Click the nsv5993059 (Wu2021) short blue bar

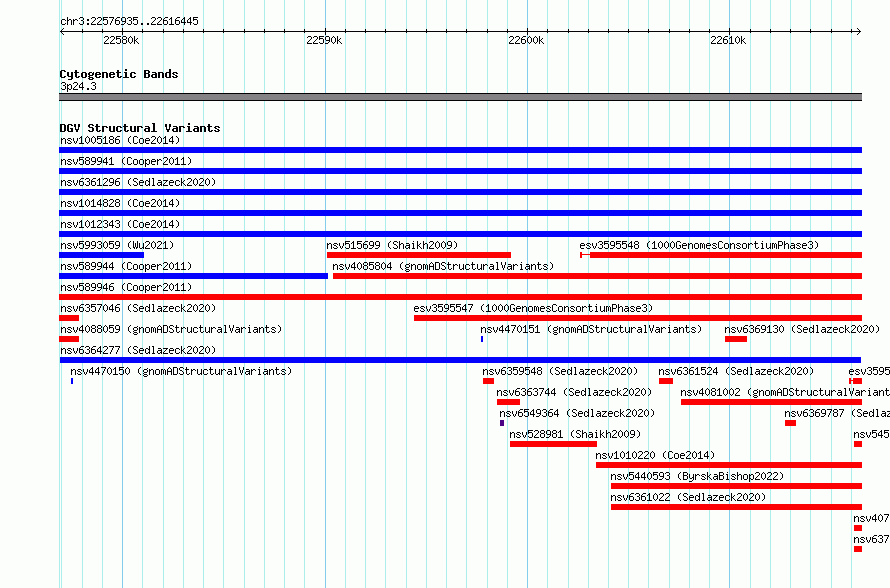tap(102, 255)
